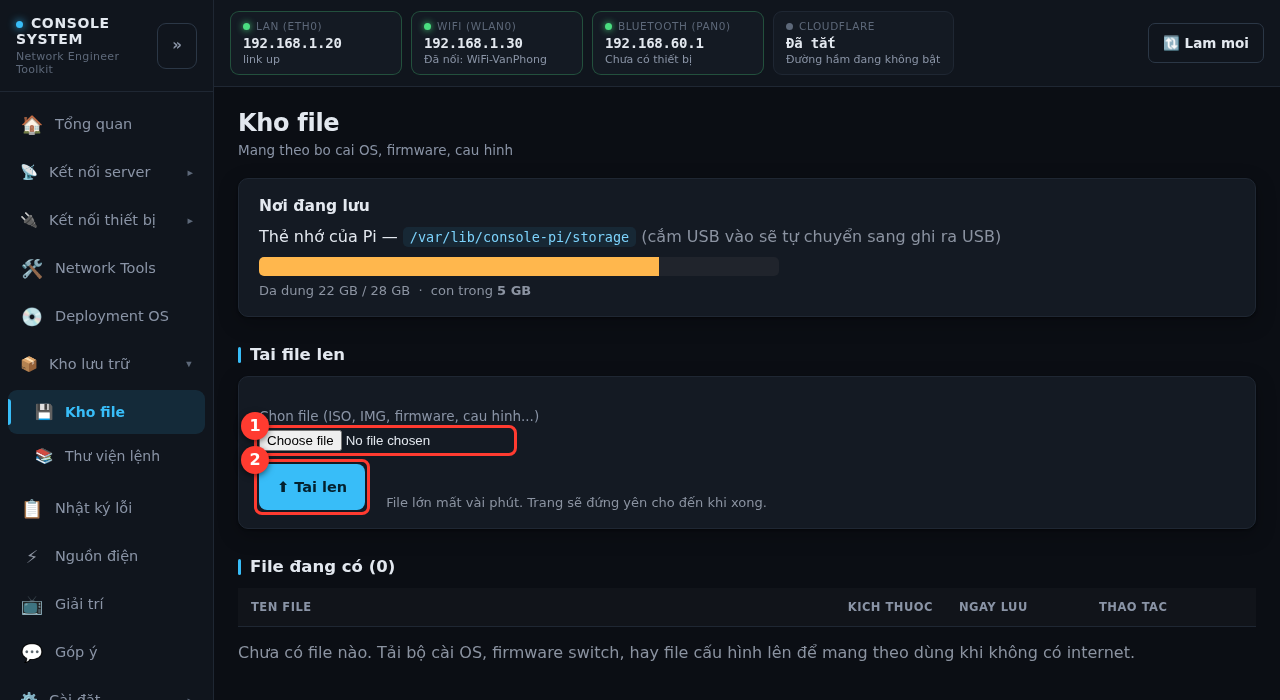Open Nguồn điện lightning icon
Image resolution: width=1280 pixels, height=700 pixels.
pos(32,556)
